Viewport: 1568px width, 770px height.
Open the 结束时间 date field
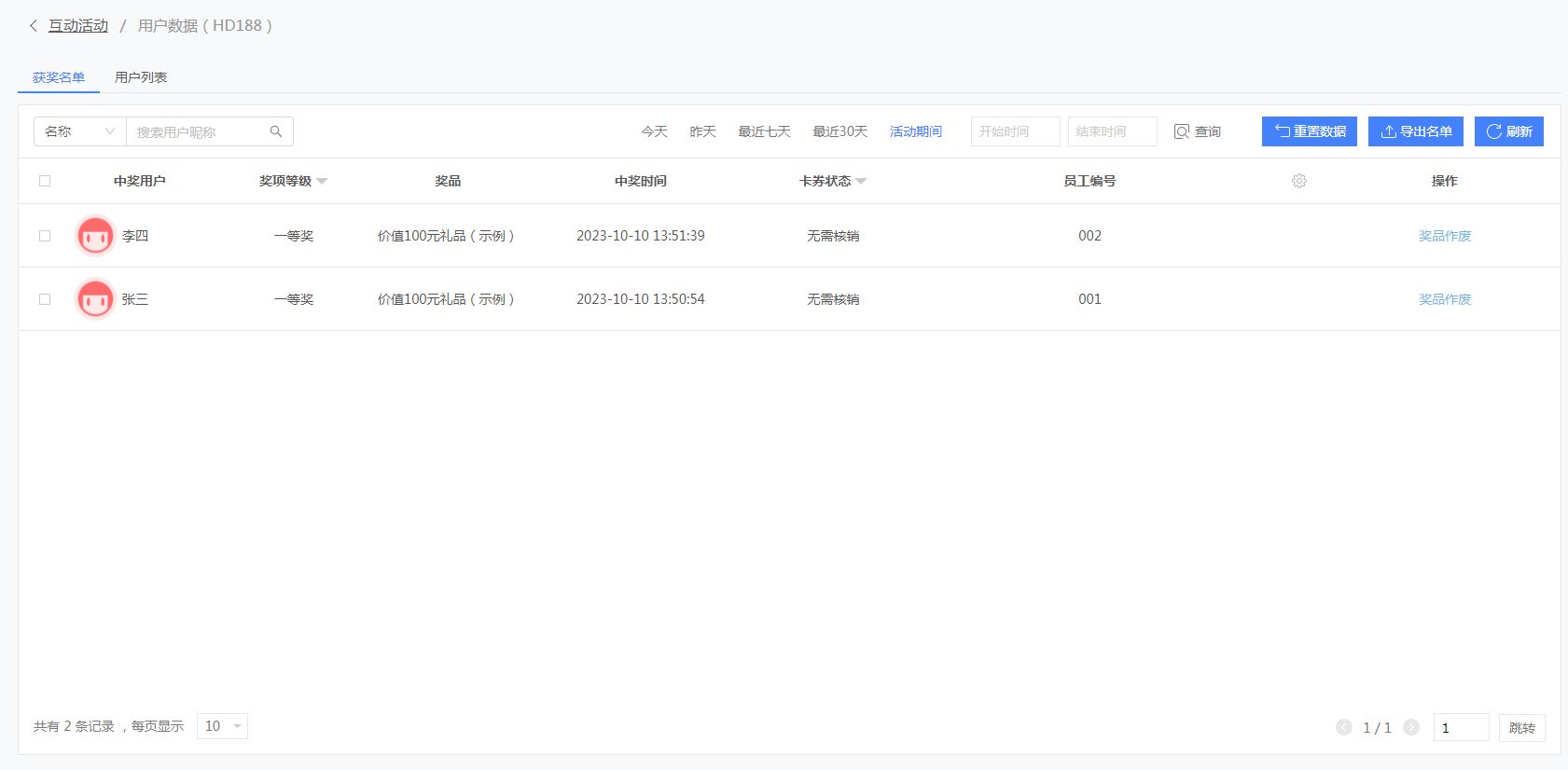(x=1113, y=131)
